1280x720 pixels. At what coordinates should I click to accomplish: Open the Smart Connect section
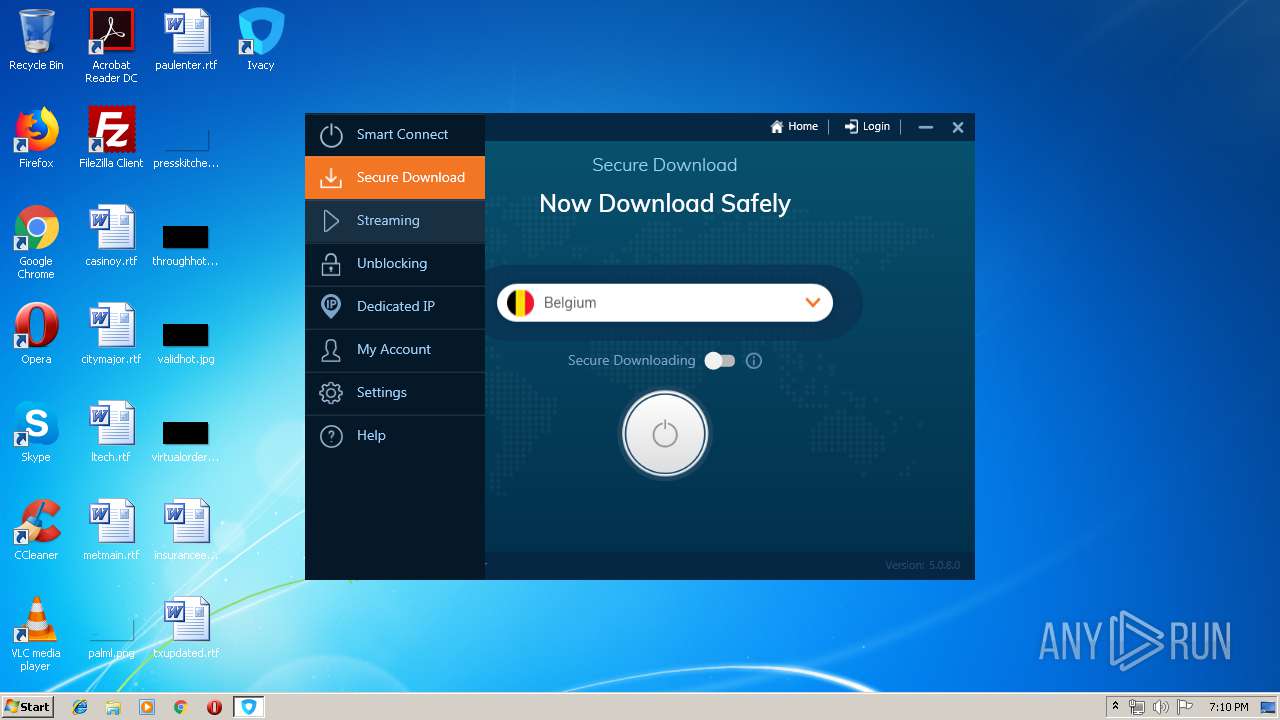tap(395, 134)
